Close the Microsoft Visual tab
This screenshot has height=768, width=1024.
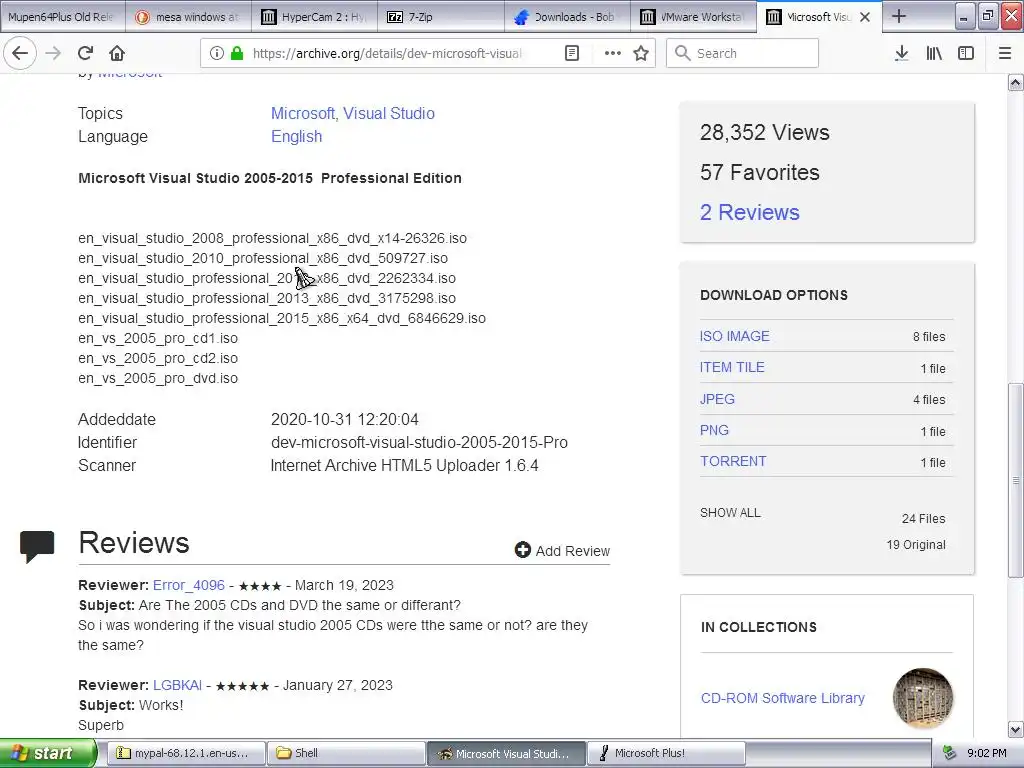click(x=865, y=17)
